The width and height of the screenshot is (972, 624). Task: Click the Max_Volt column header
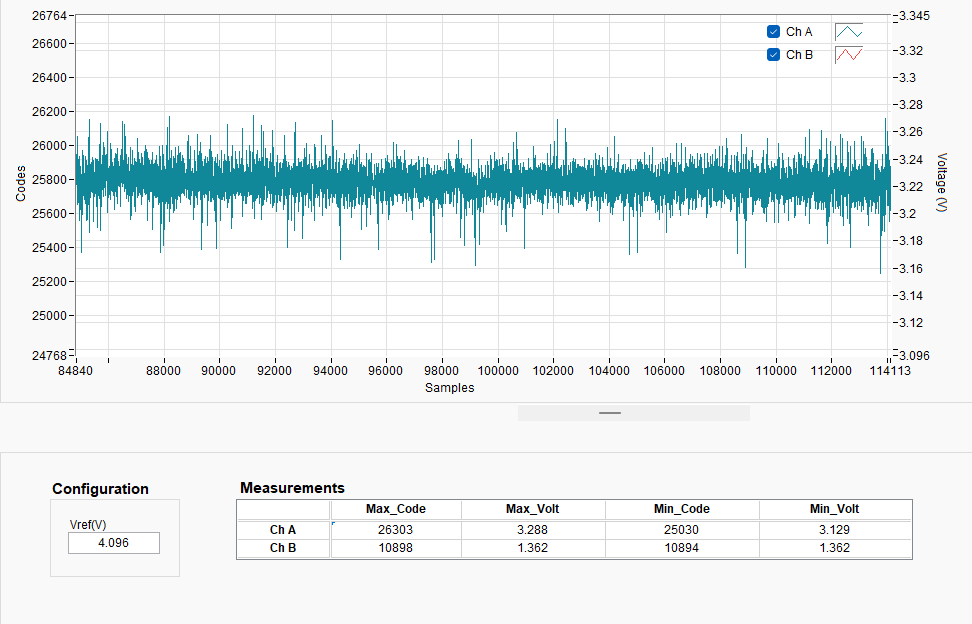pos(532,509)
